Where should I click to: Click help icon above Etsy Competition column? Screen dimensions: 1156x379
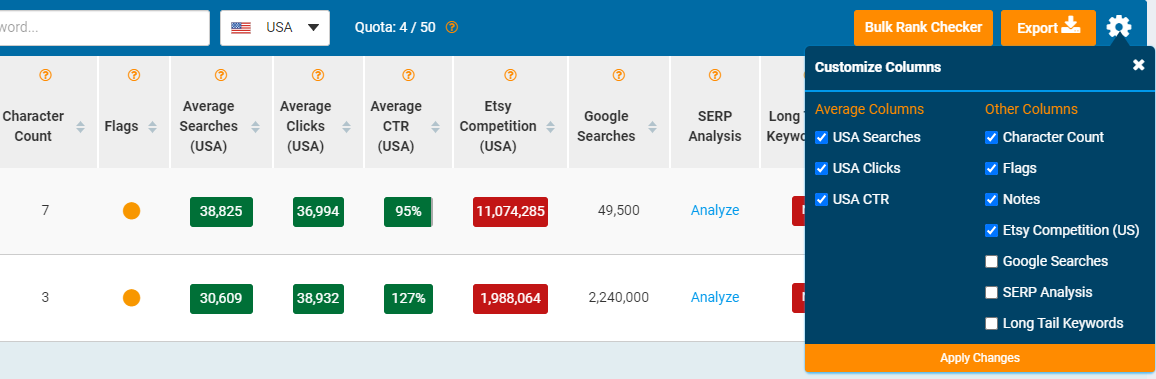pyautogui.click(x=509, y=74)
